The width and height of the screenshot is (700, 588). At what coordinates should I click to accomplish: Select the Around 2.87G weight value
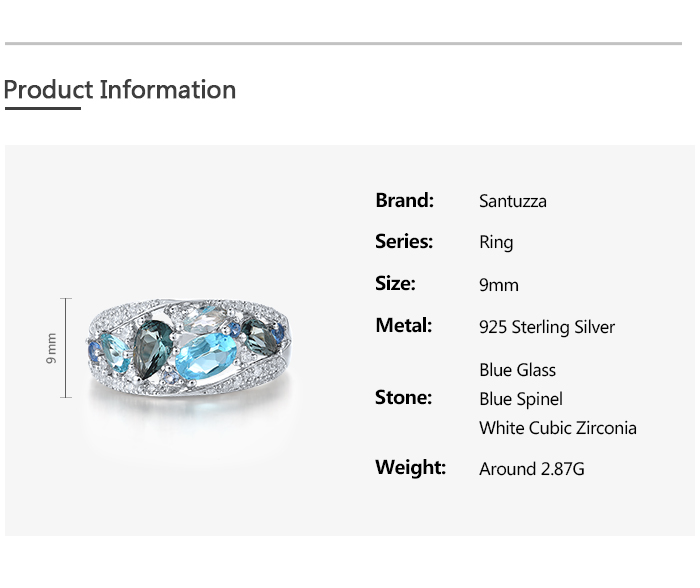pos(532,469)
